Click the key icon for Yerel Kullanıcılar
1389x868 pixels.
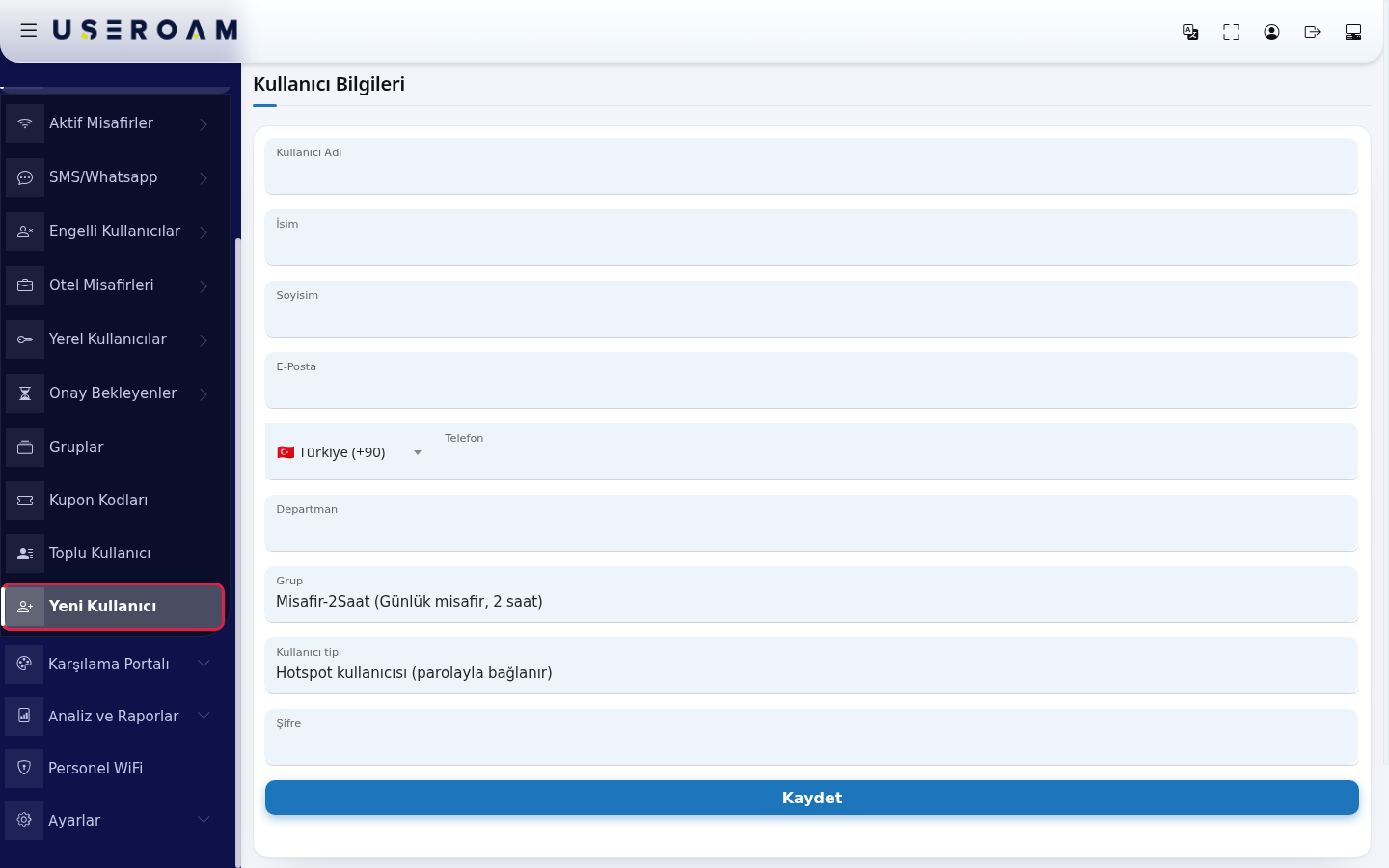click(25, 339)
